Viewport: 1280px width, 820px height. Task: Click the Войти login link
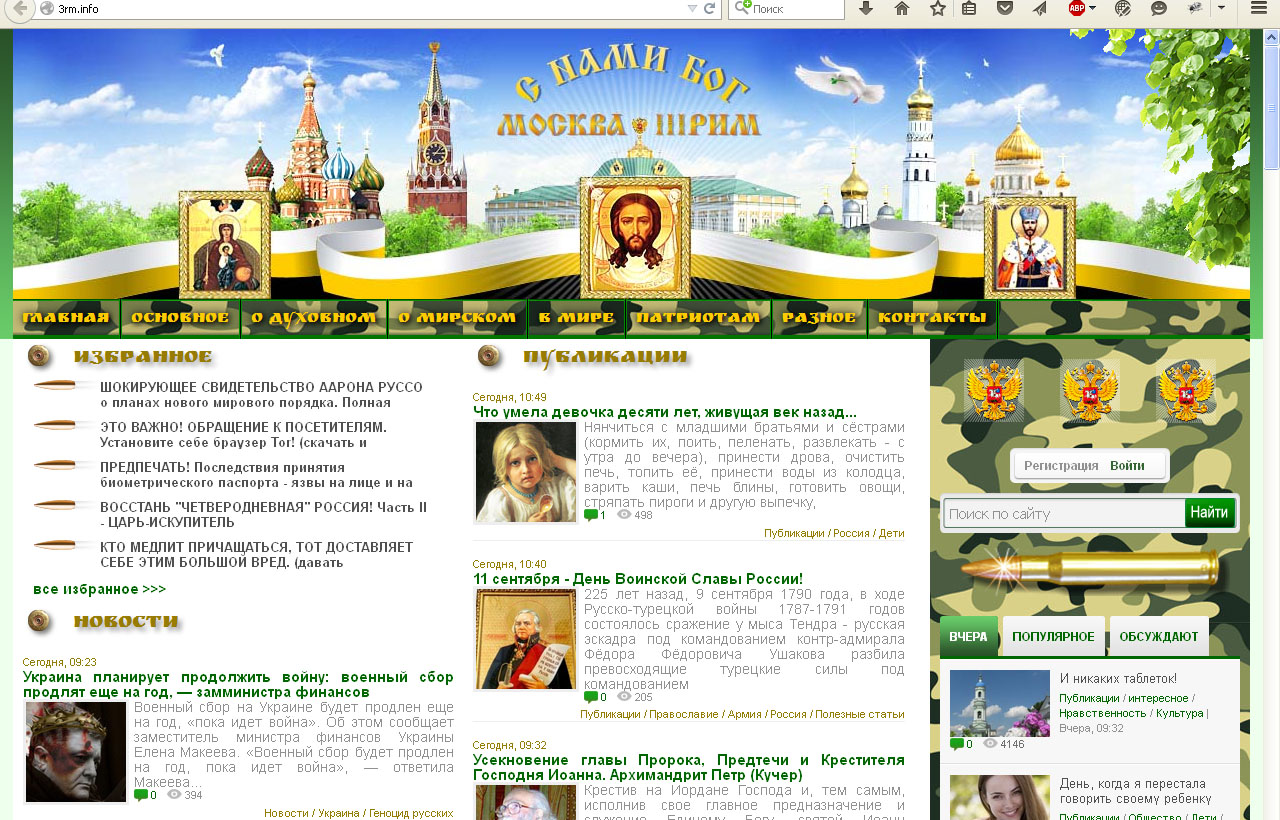click(1127, 466)
